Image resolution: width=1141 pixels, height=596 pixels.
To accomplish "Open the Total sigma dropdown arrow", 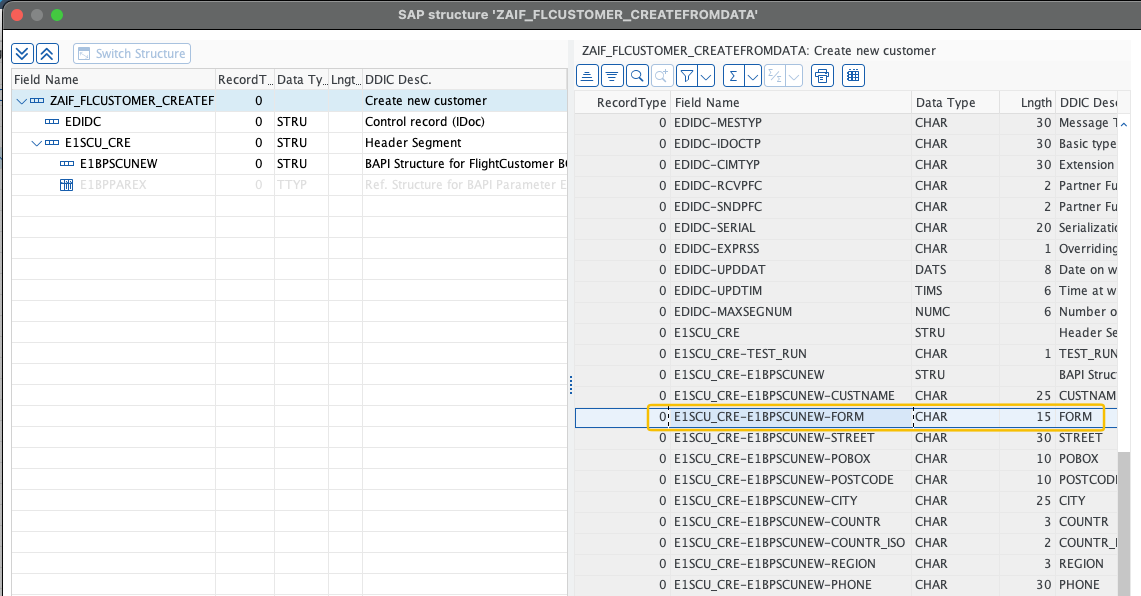I will click(x=753, y=76).
